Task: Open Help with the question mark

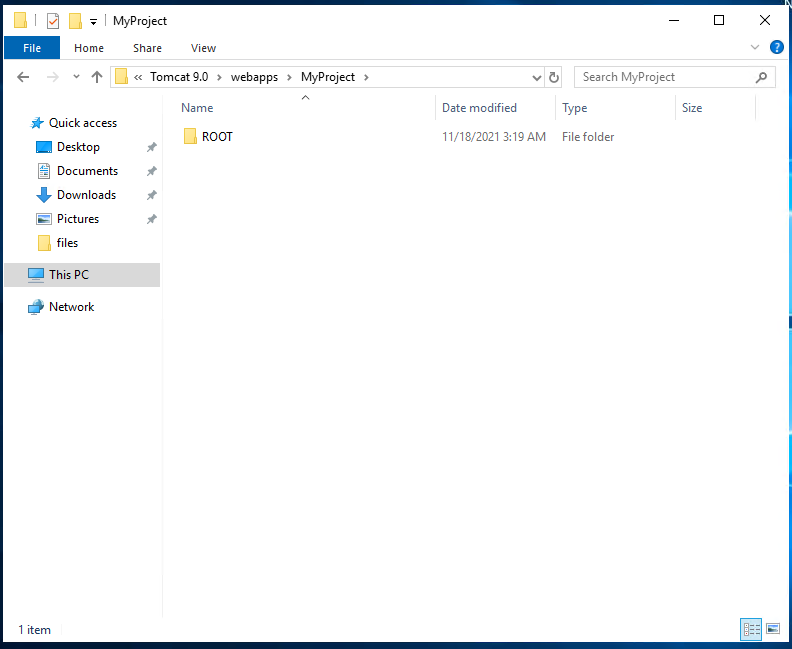Action: pyautogui.click(x=776, y=47)
